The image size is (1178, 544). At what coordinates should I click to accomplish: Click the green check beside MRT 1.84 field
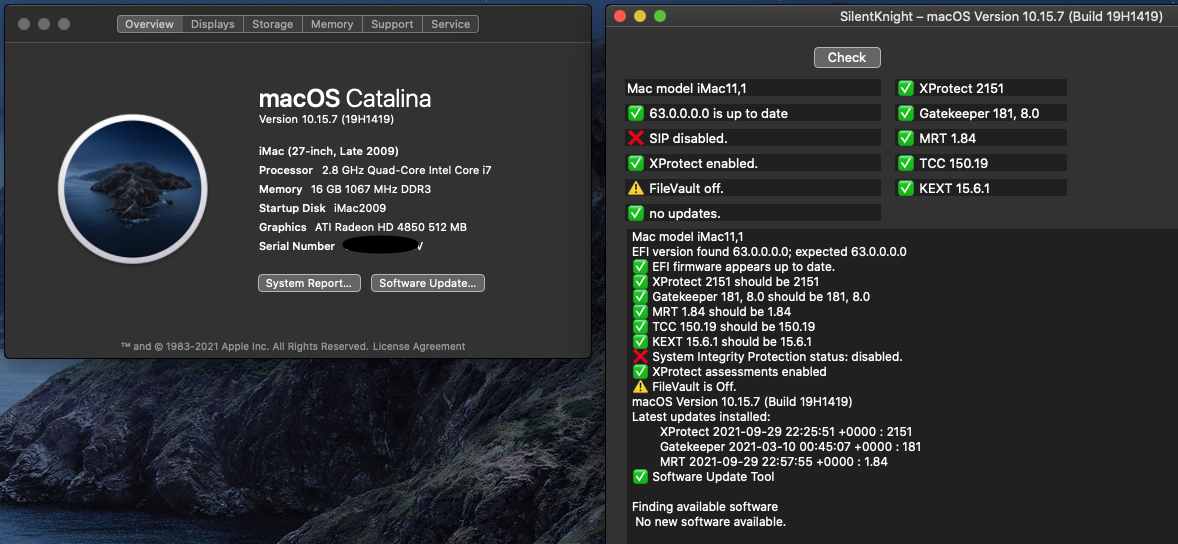905,138
